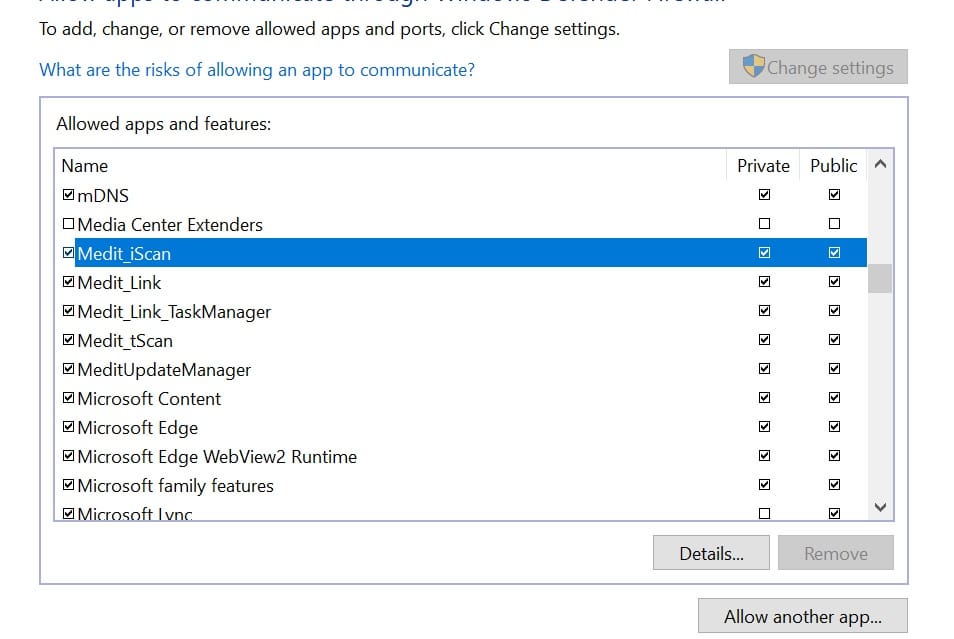
Task: Click the list scroll up arrow
Action: (880, 164)
